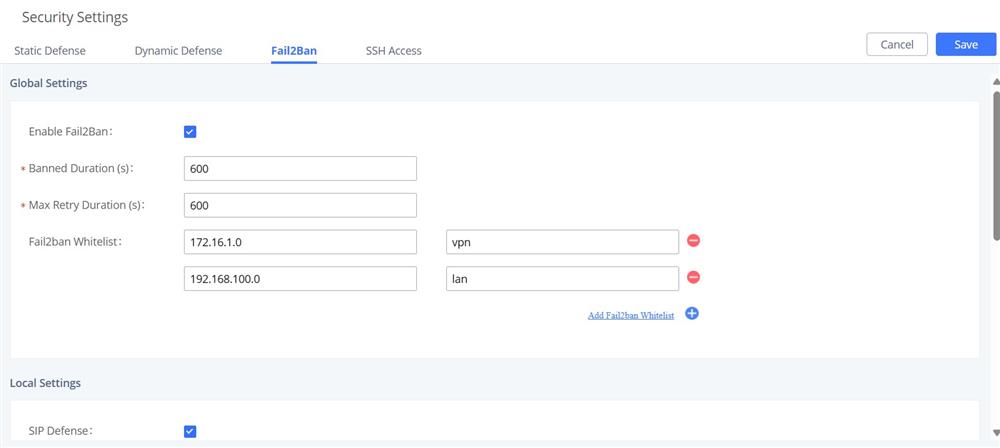Screen dimensions: 1000x448
Task: Click the blue plus icon to add whitelist
Action: click(691, 314)
